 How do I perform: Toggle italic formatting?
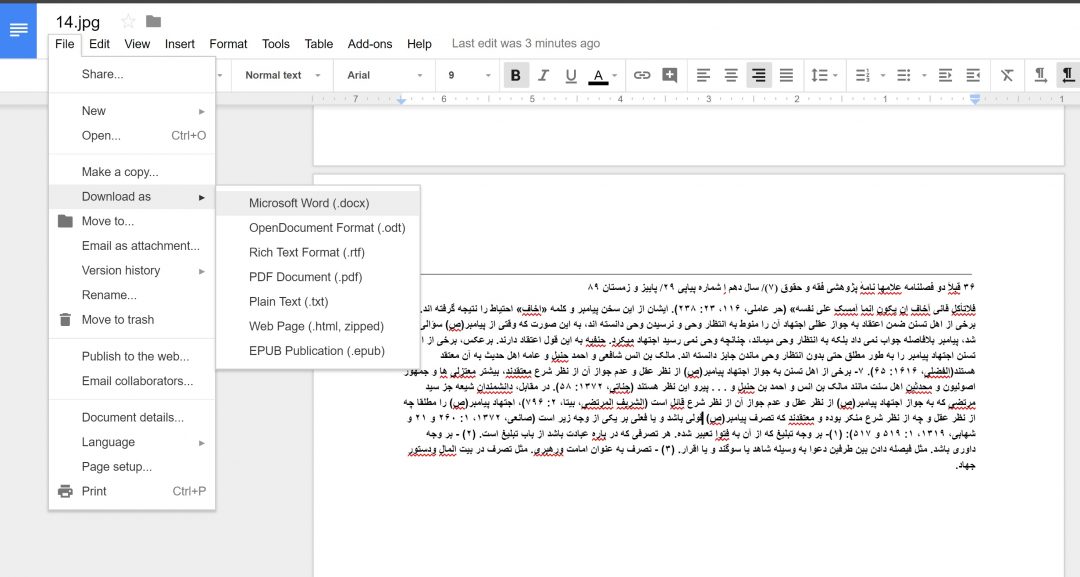[544, 75]
